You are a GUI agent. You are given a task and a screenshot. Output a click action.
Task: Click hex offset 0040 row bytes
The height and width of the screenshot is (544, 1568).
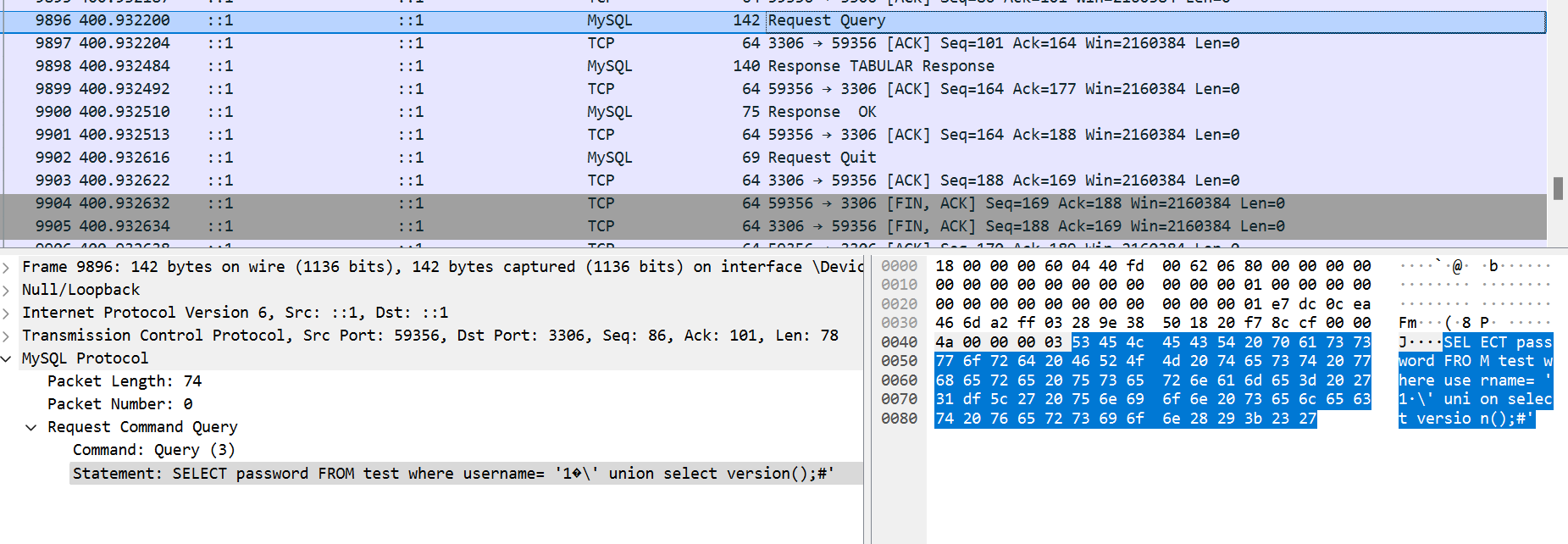[x=1152, y=342]
